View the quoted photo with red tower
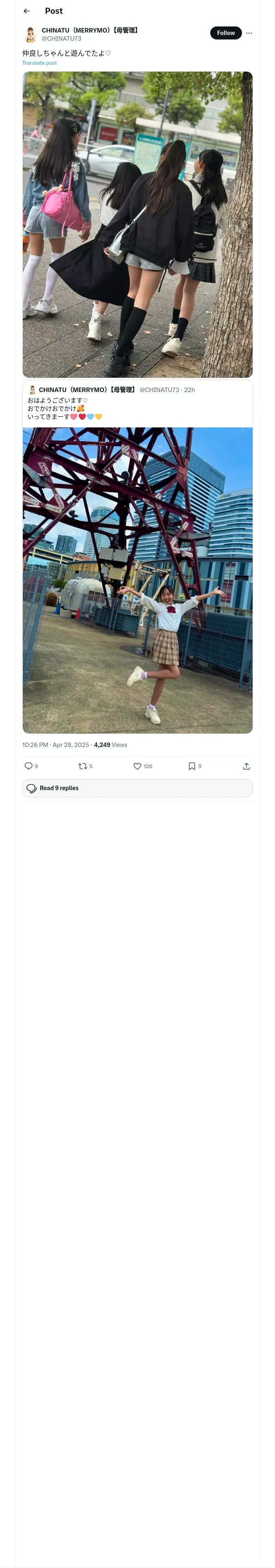Image resolution: width=275 pixels, height=1568 pixels. coord(138,580)
